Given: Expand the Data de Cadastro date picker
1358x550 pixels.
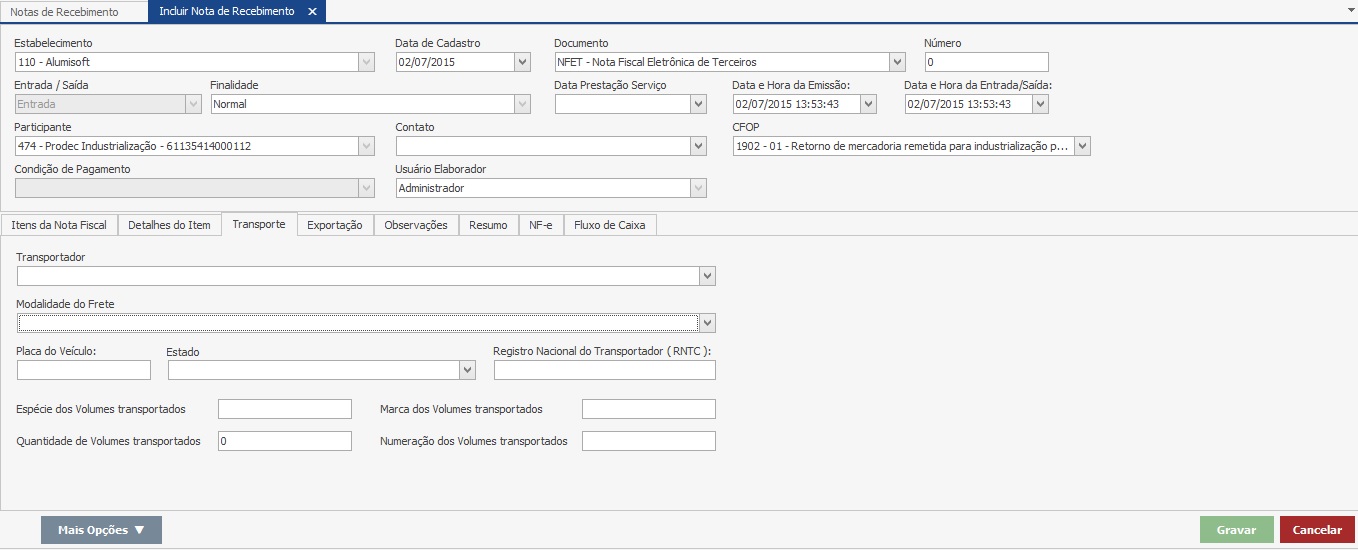Looking at the screenshot, I should (522, 62).
